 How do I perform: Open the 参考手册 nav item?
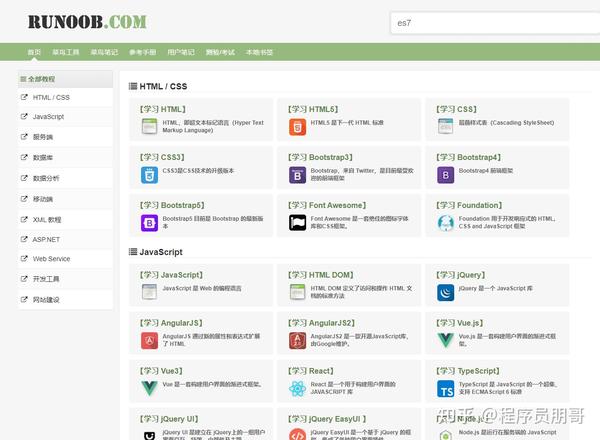coord(142,52)
